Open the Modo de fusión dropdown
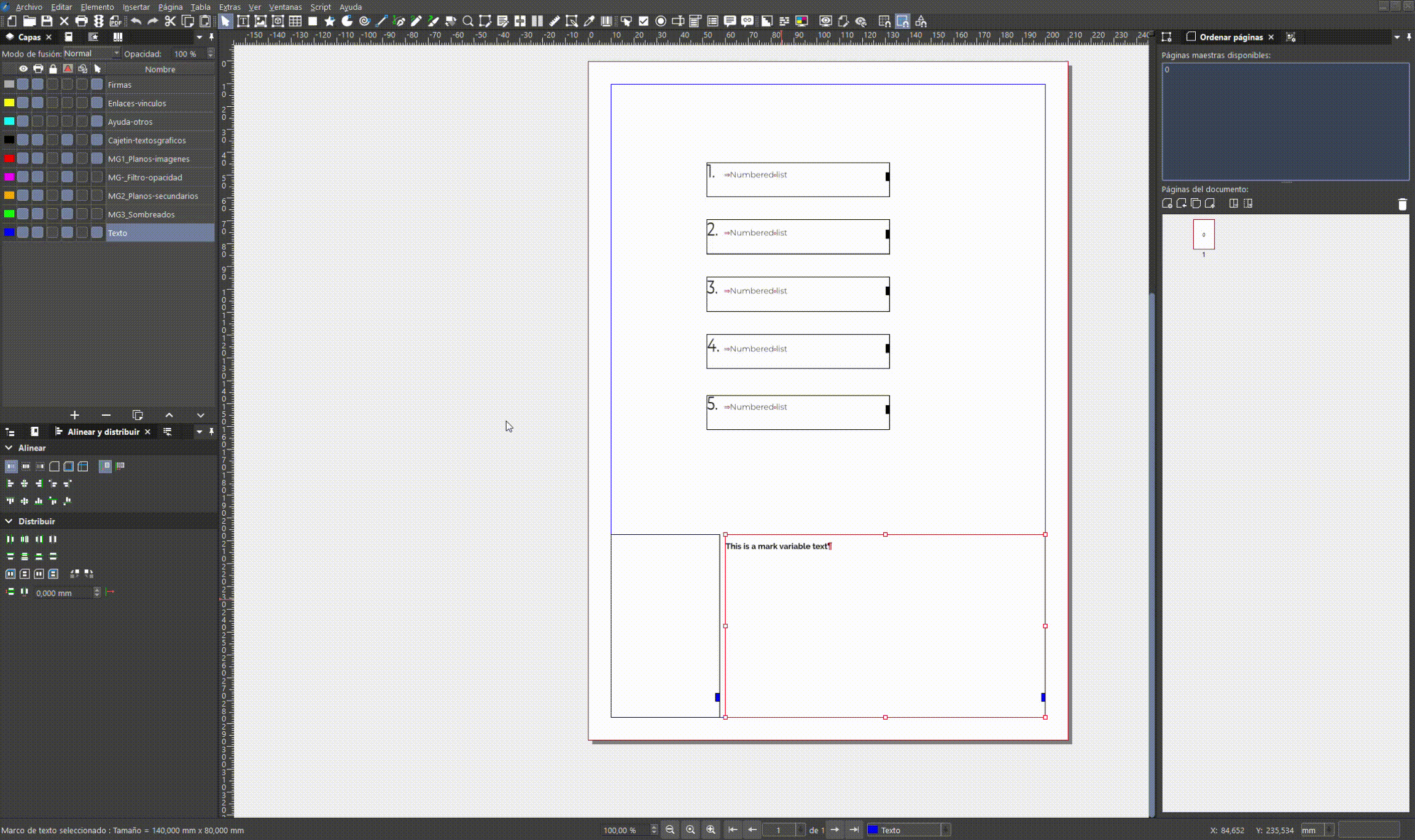This screenshot has width=1415, height=840. point(92,53)
